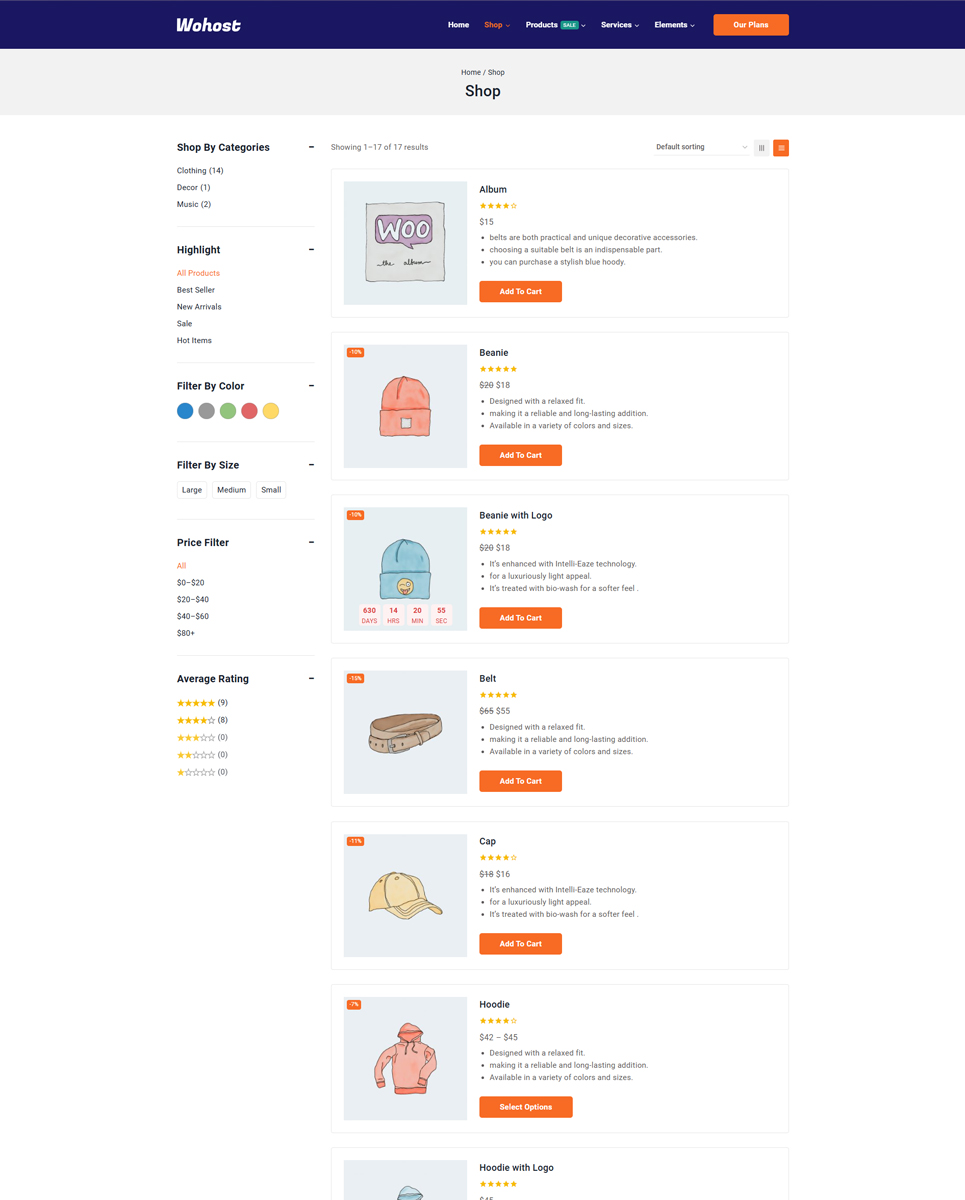Switch to grid view layout icon
The image size is (965, 1200).
tap(762, 148)
